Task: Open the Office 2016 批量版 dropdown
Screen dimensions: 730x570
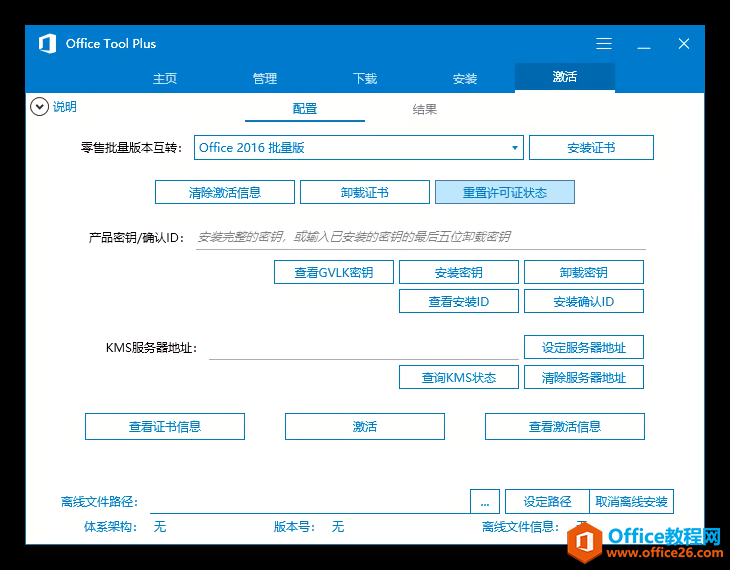Action: (358, 148)
